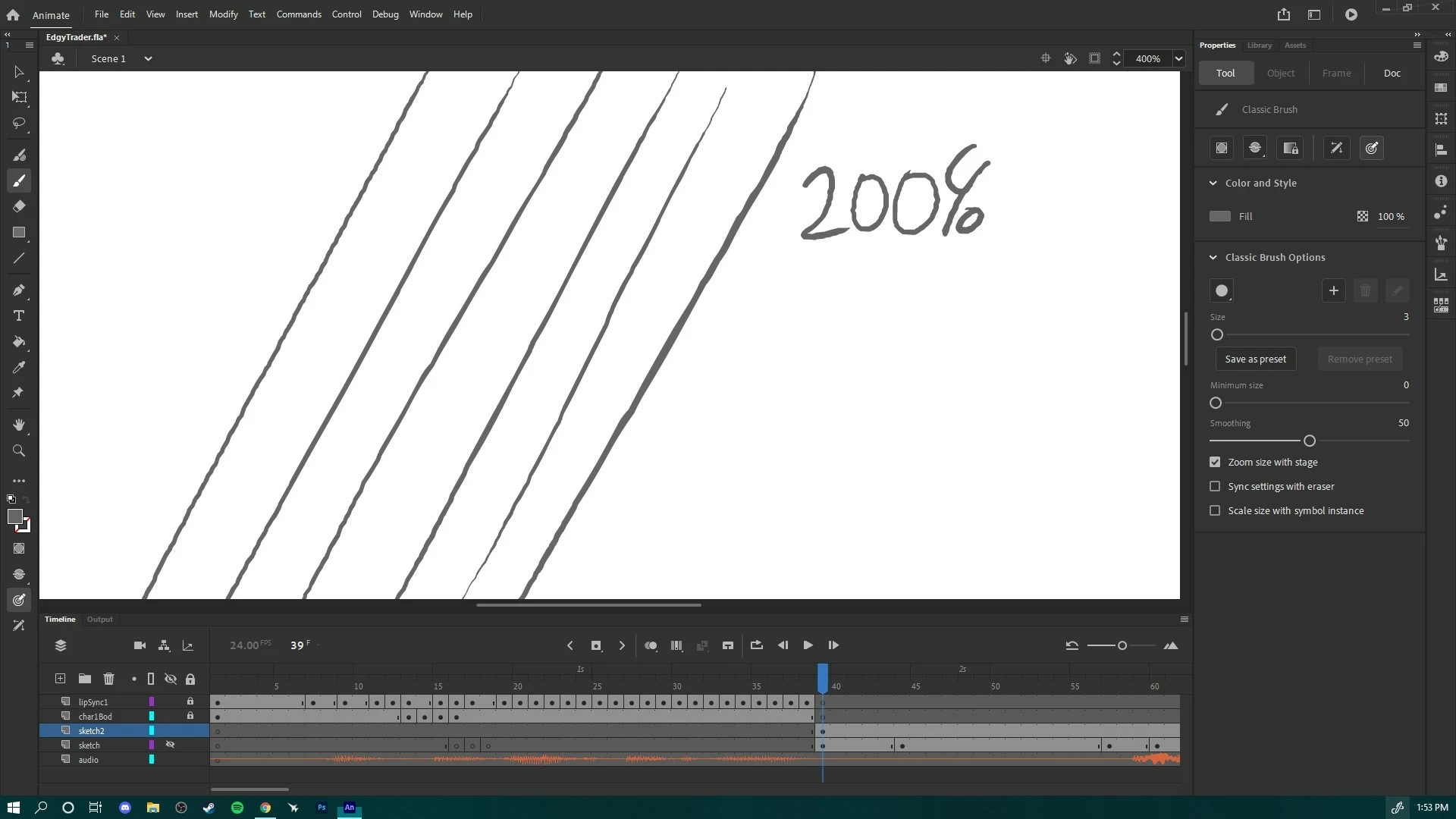
Task: Enable Scale size with symbol instance
Action: (x=1215, y=510)
